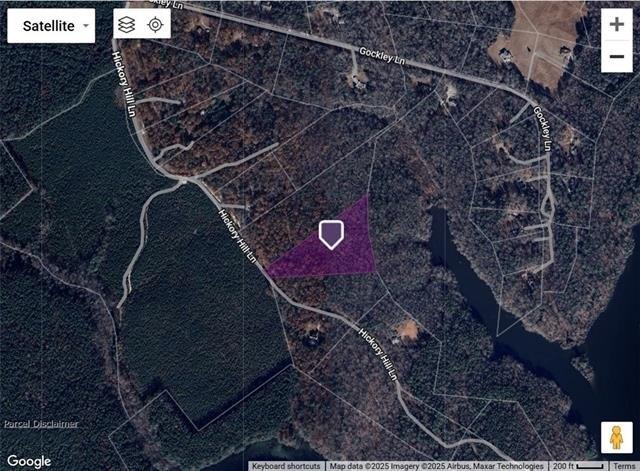Click the lower Hickory Hill Ln road label
Viewport: 640px width, 471px height.
tap(378, 353)
